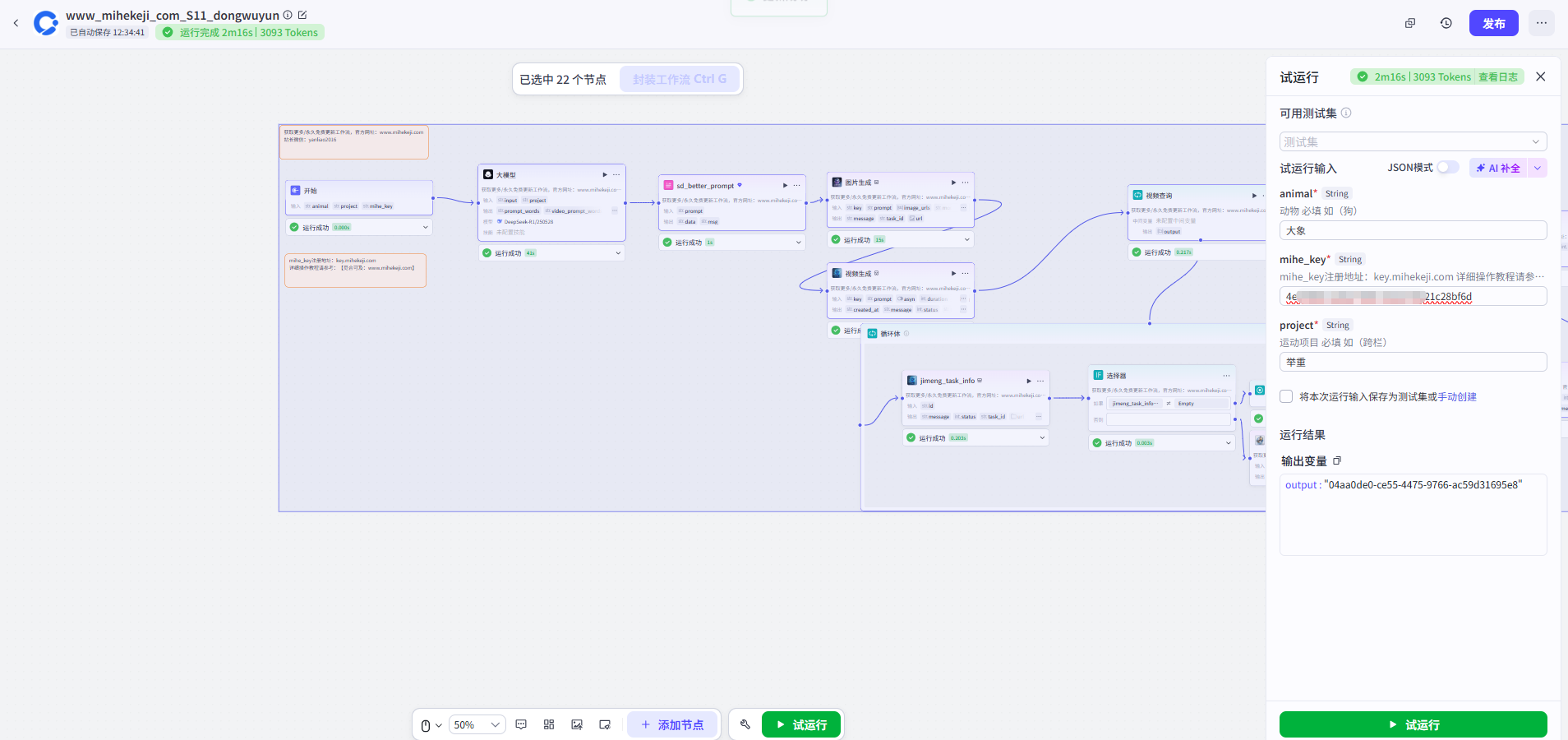This screenshot has width=1568, height=740.
Task: Click 查看日志 to view logs
Action: (x=1498, y=76)
